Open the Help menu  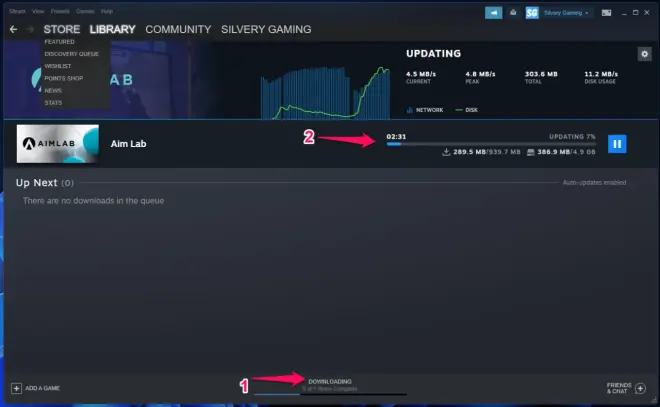(x=107, y=11)
